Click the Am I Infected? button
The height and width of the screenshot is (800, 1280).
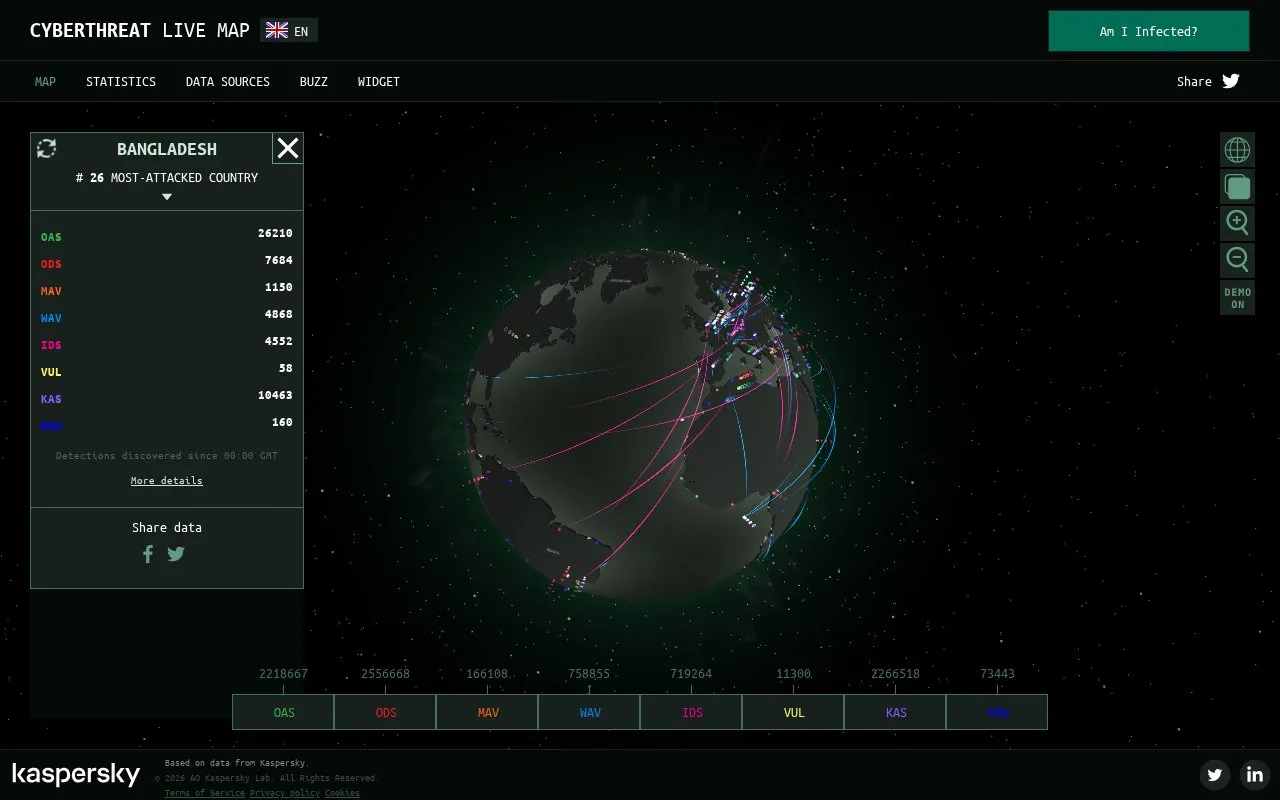1149,31
